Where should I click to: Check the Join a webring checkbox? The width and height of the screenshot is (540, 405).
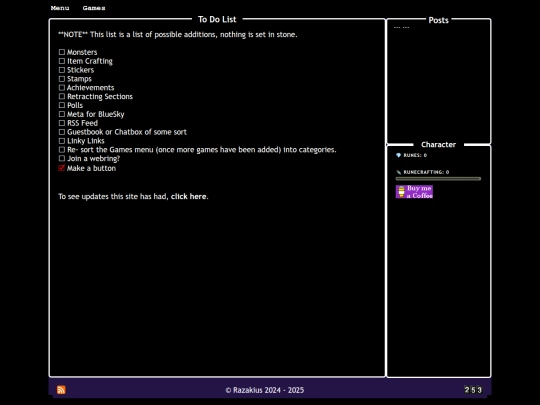click(x=62, y=158)
